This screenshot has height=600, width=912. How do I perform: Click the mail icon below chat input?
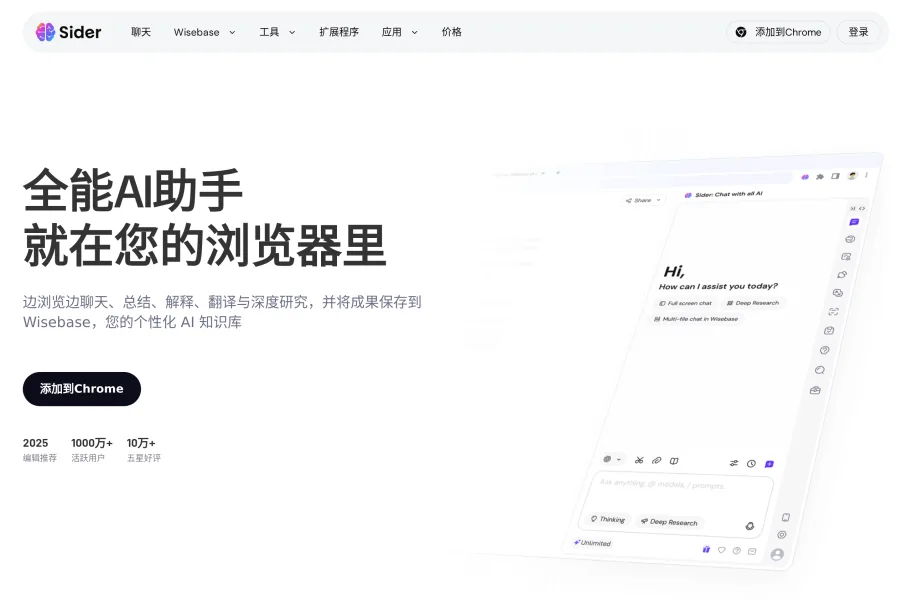(752, 551)
